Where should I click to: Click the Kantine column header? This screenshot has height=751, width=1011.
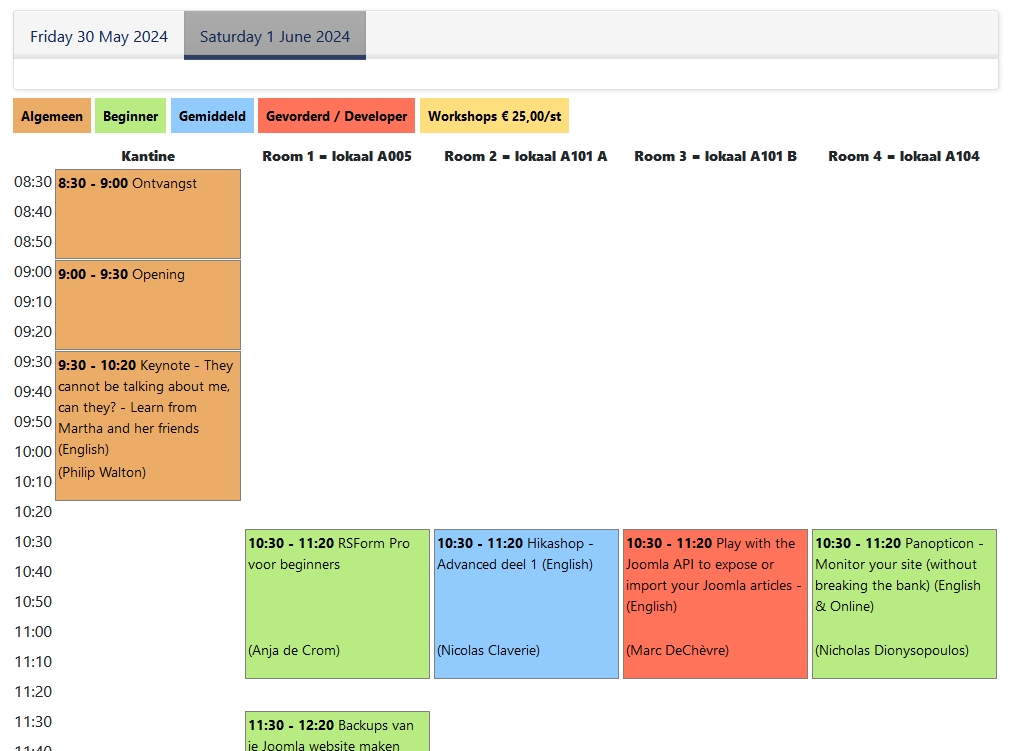click(148, 156)
